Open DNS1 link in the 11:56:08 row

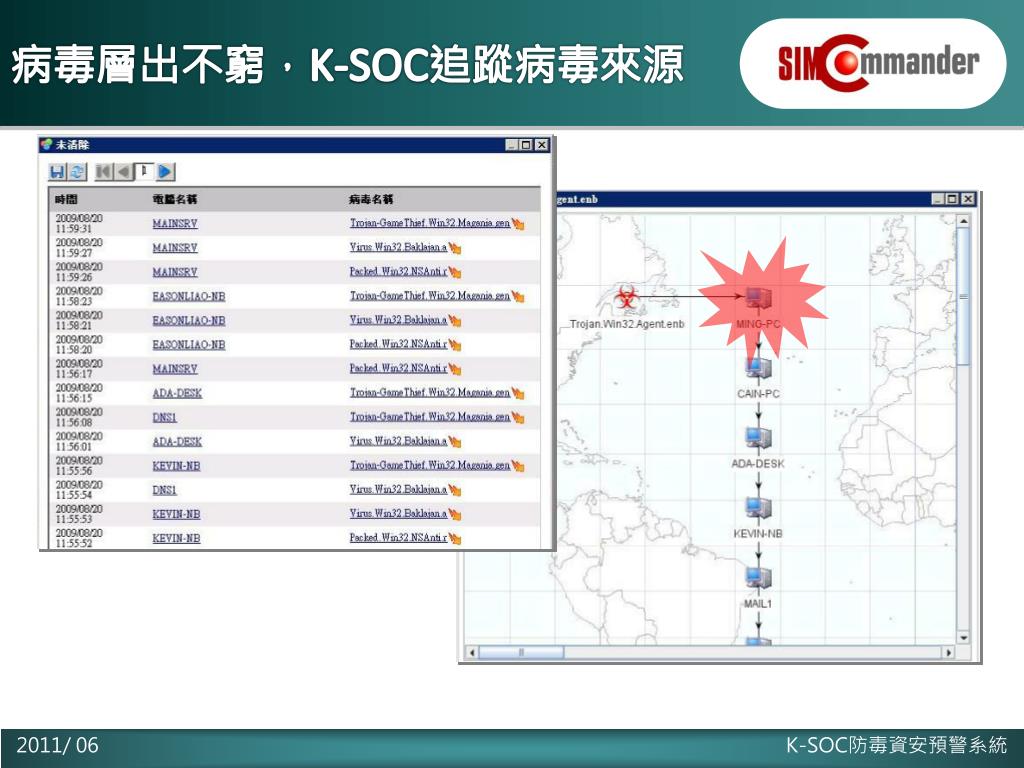[165, 417]
